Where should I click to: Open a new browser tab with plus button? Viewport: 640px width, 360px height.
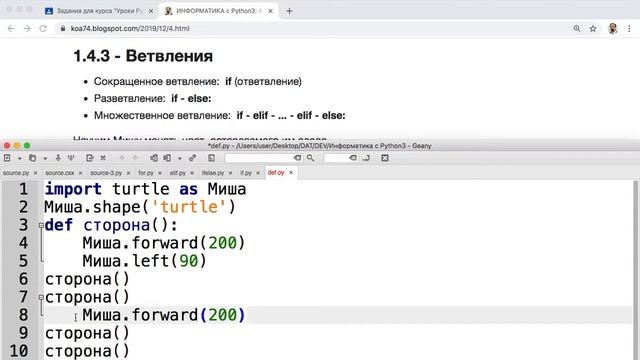pyautogui.click(x=289, y=11)
